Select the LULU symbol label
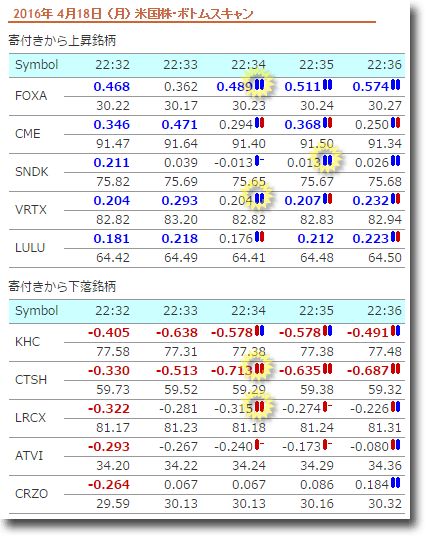Image resolution: width=427 pixels, height=536 pixels. click(30, 247)
